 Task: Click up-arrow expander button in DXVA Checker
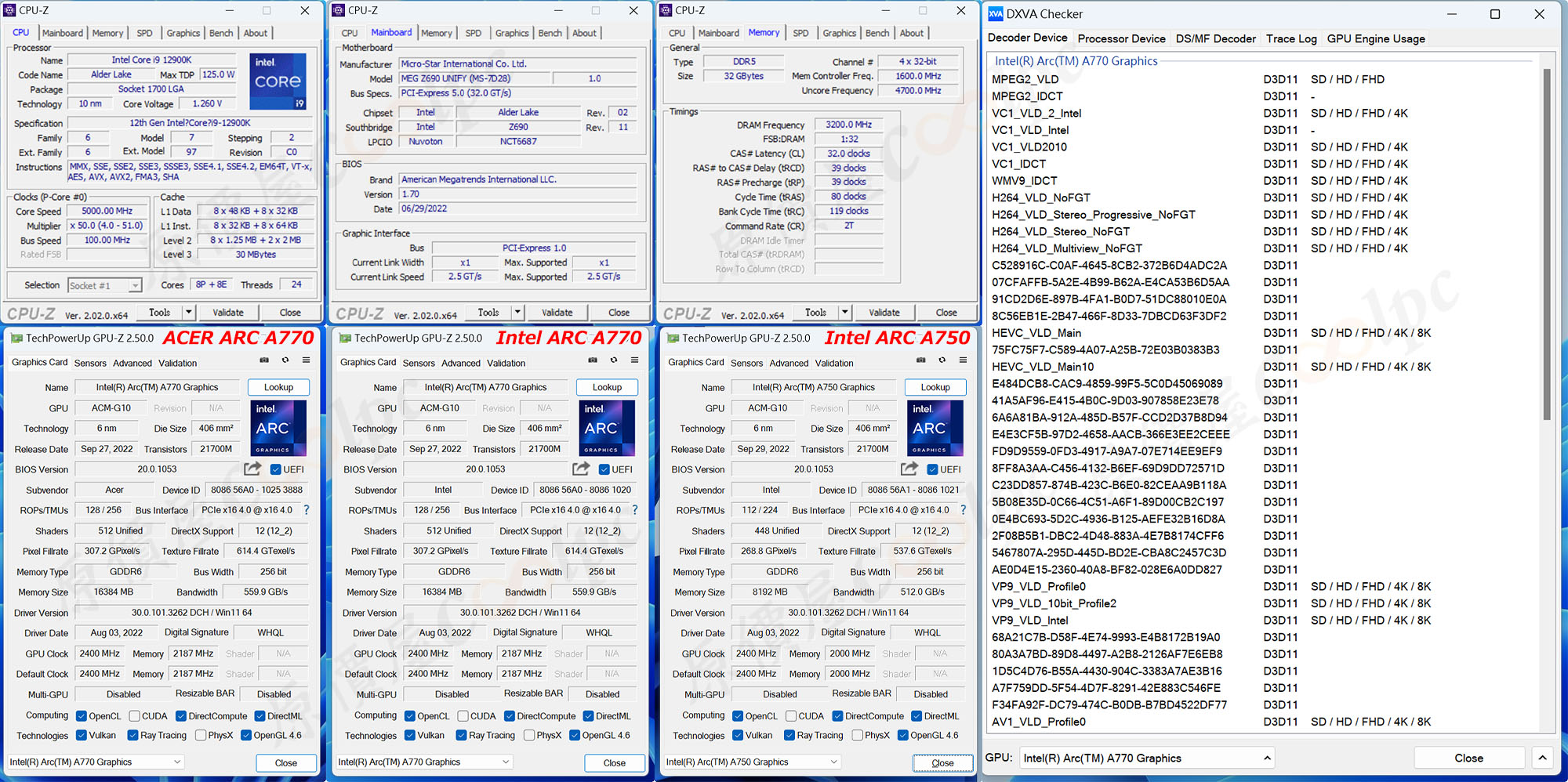pyautogui.click(x=1541, y=758)
